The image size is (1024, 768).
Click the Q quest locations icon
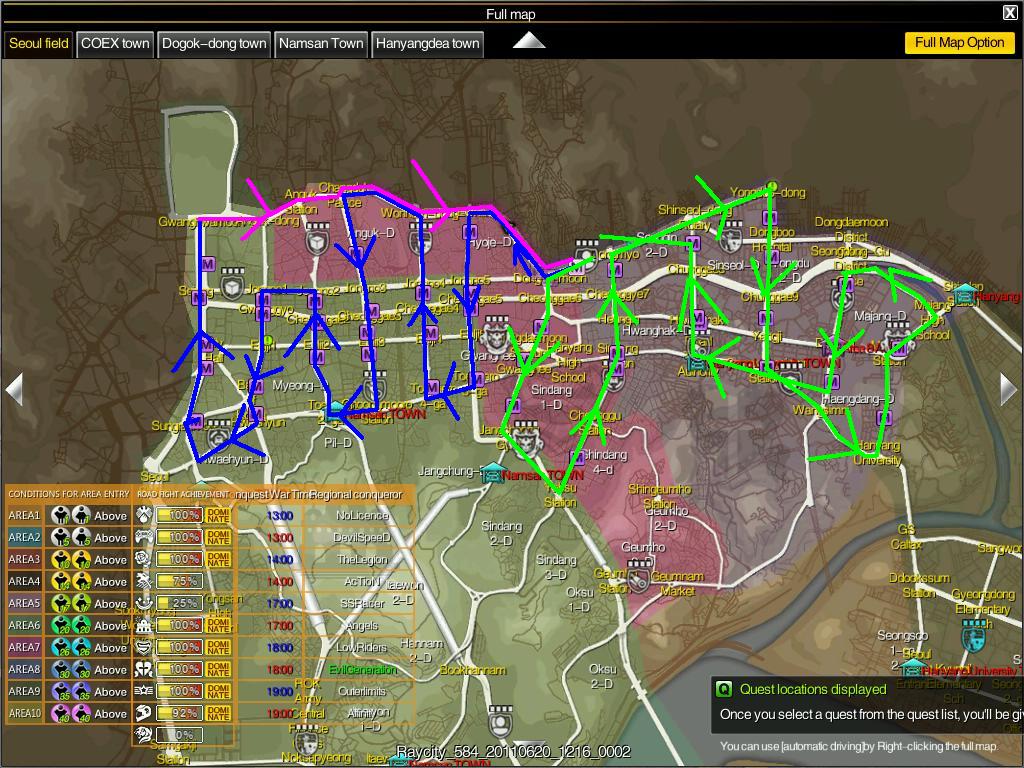(723, 689)
